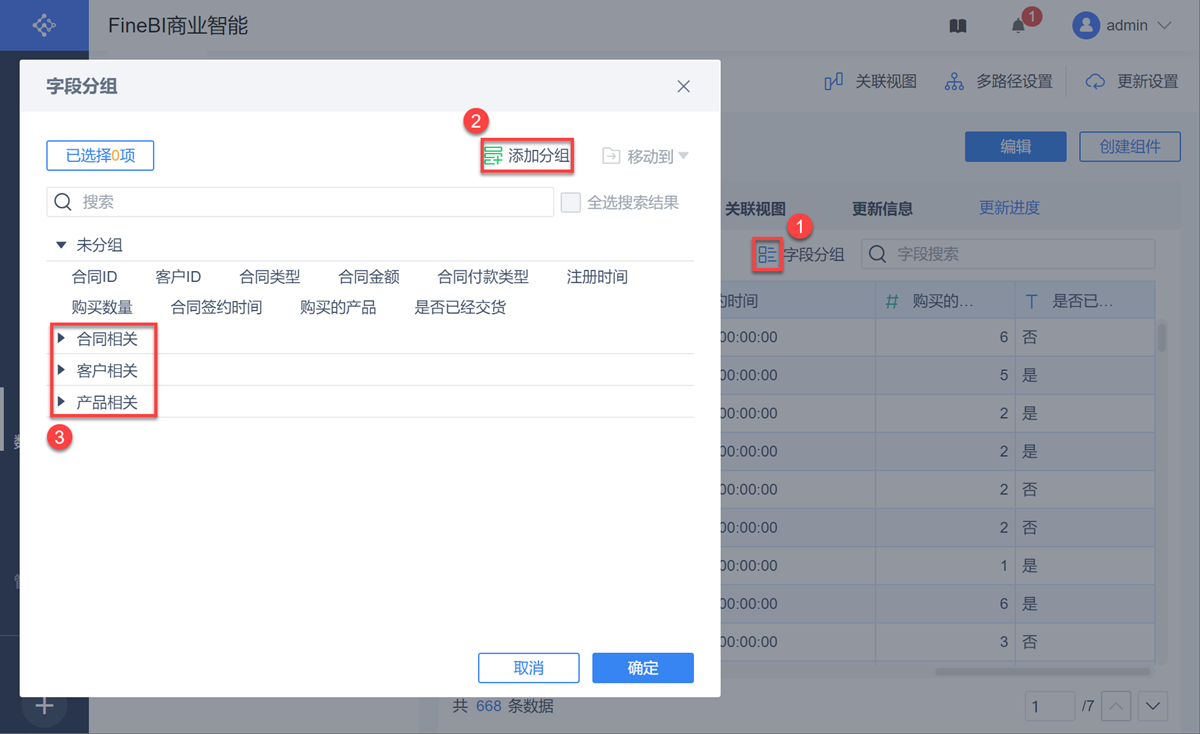Image resolution: width=1200 pixels, height=734 pixels.
Task: Open the admin account dropdown arrow
Action: pyautogui.click(x=1163, y=25)
